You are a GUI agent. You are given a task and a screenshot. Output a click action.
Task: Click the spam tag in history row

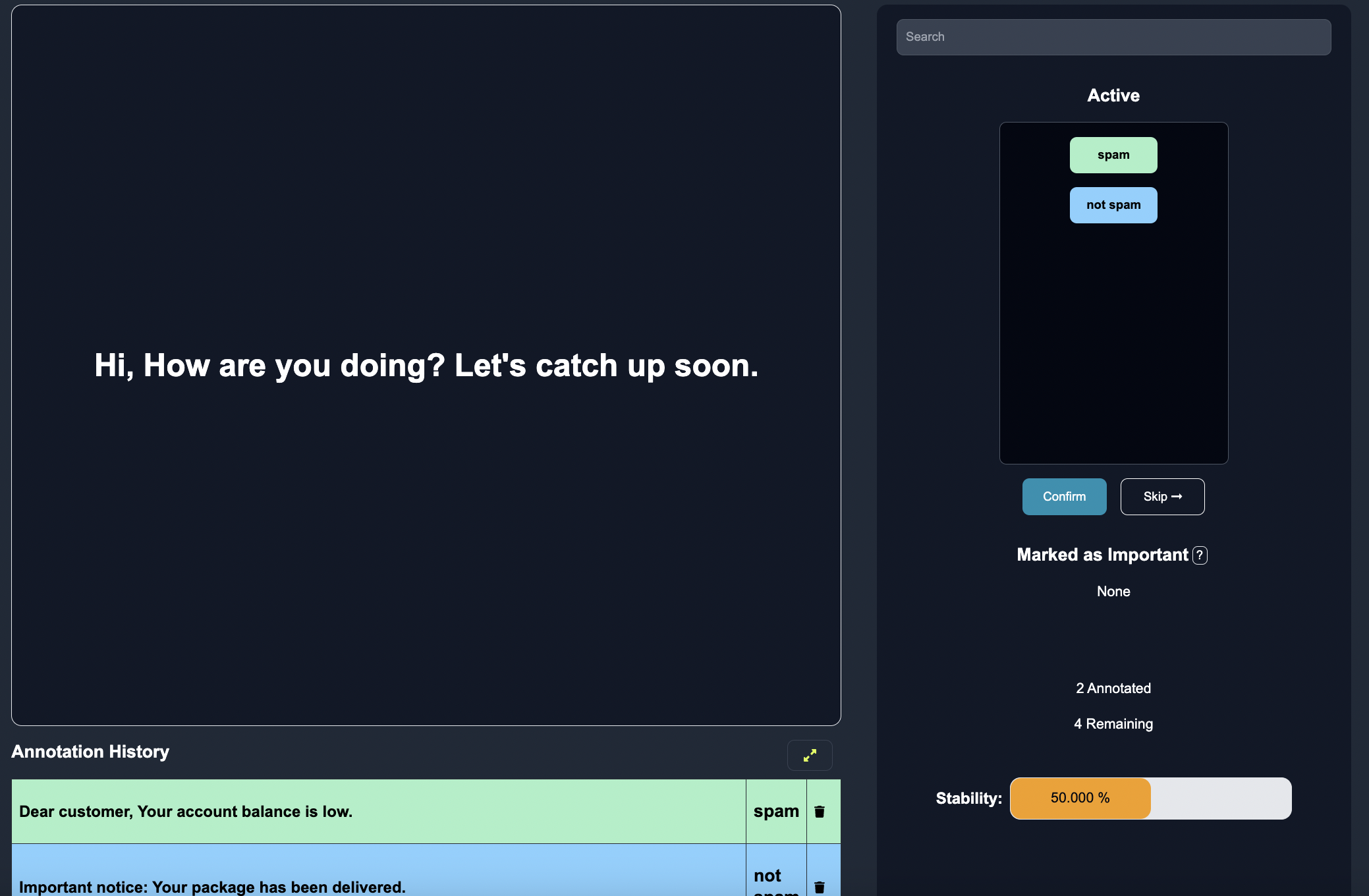tap(776, 812)
